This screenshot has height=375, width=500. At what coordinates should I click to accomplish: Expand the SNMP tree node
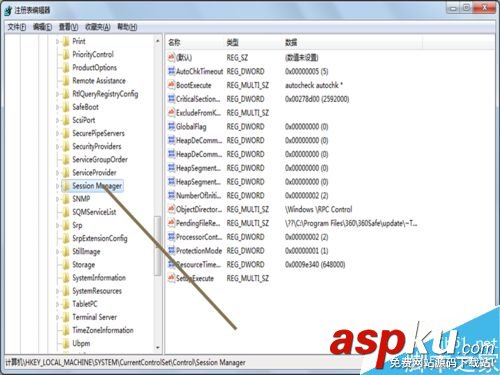(x=57, y=199)
